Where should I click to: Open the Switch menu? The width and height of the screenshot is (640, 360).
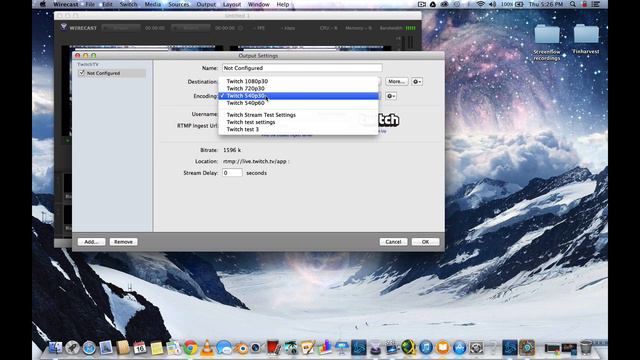129,4
